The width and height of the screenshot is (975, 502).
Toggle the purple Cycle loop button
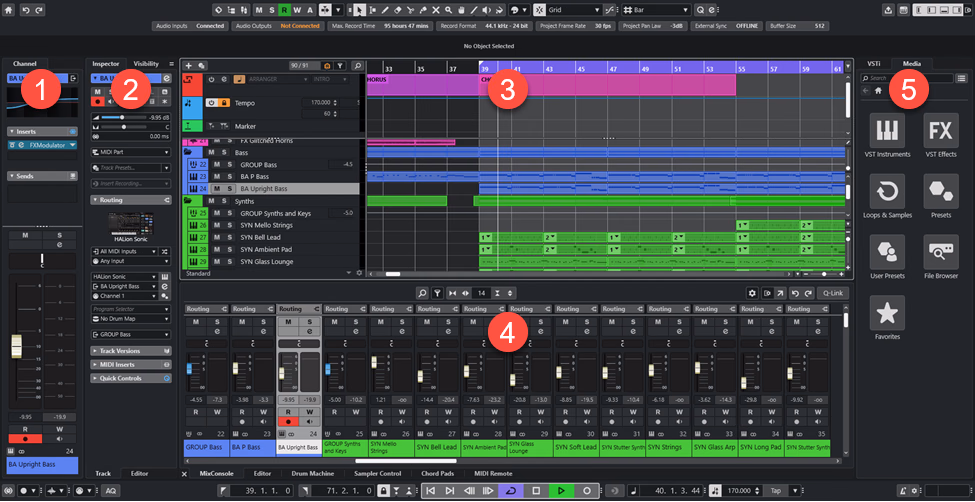point(511,491)
